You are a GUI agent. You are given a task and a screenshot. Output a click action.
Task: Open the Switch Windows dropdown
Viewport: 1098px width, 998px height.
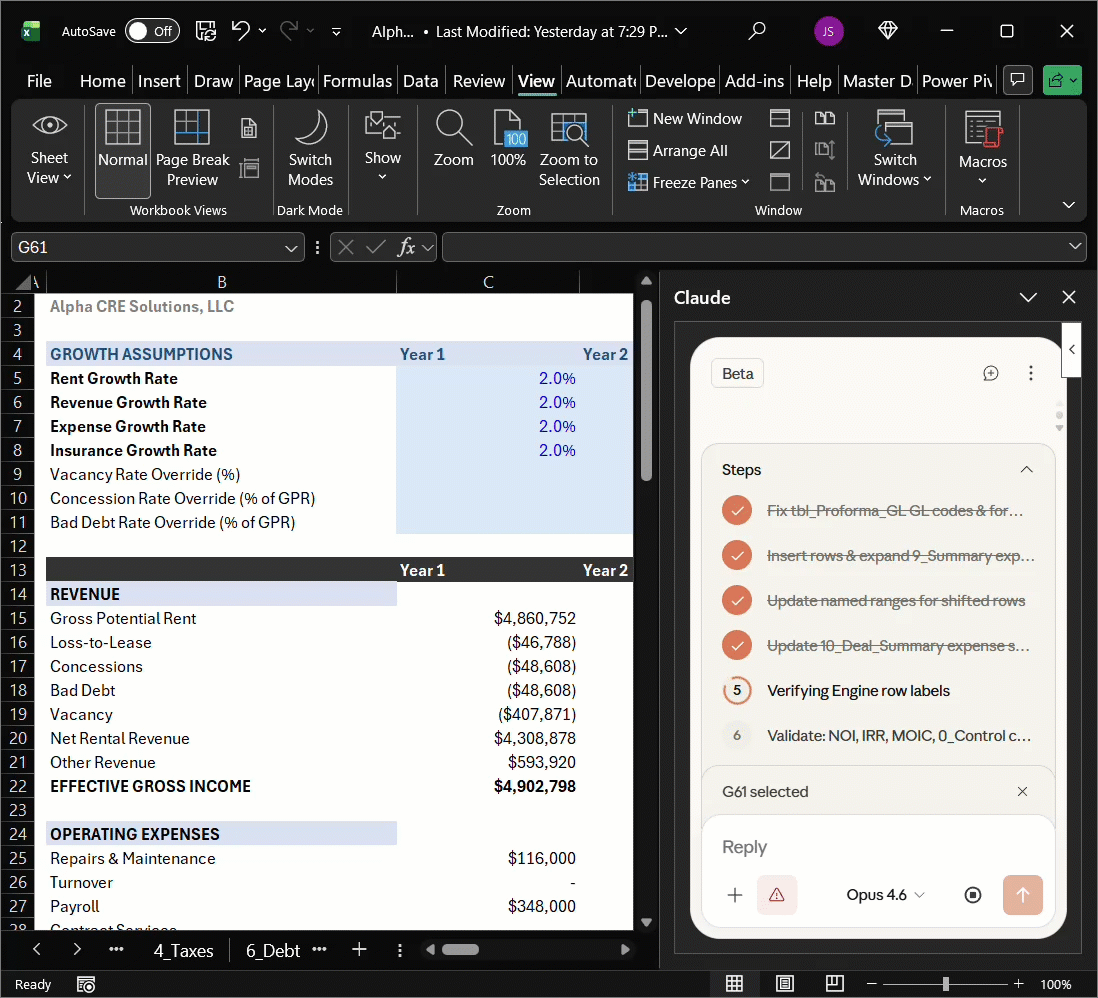[894, 148]
